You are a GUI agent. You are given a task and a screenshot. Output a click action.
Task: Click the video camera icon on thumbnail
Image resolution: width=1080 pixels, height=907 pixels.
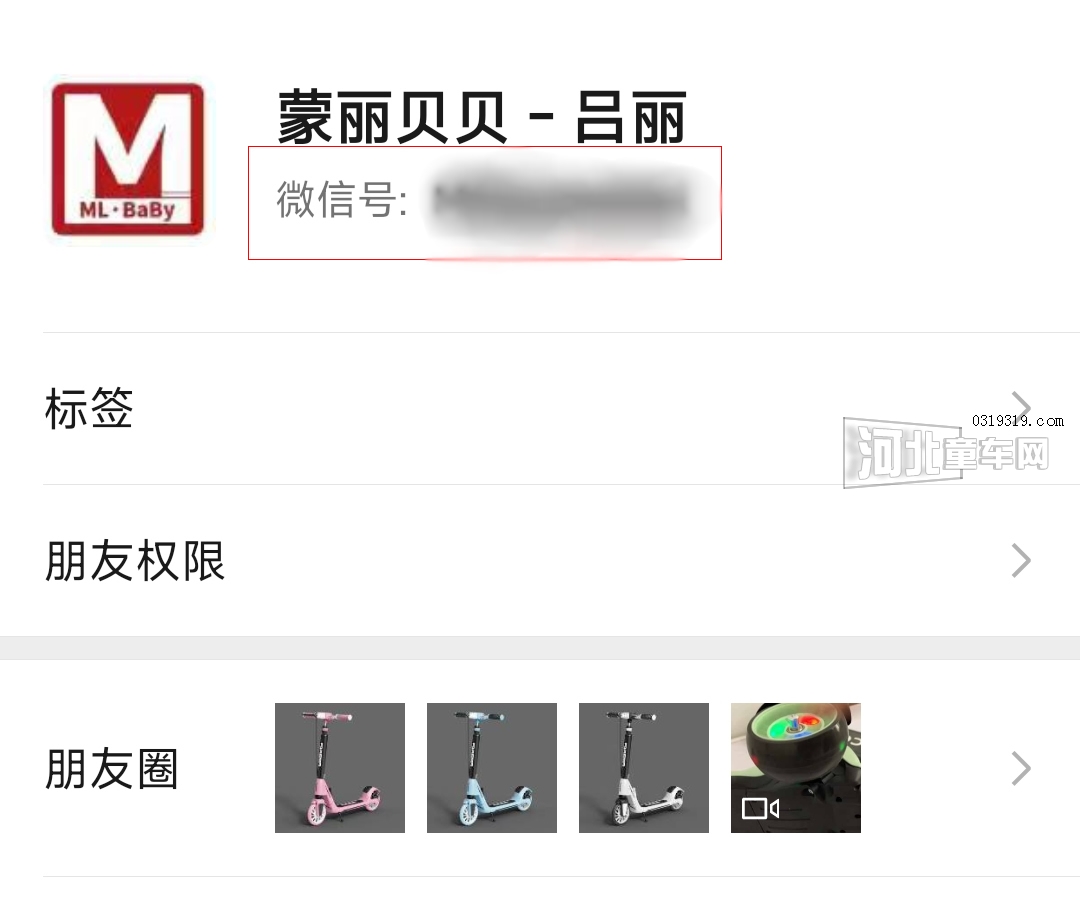pyautogui.click(x=760, y=808)
